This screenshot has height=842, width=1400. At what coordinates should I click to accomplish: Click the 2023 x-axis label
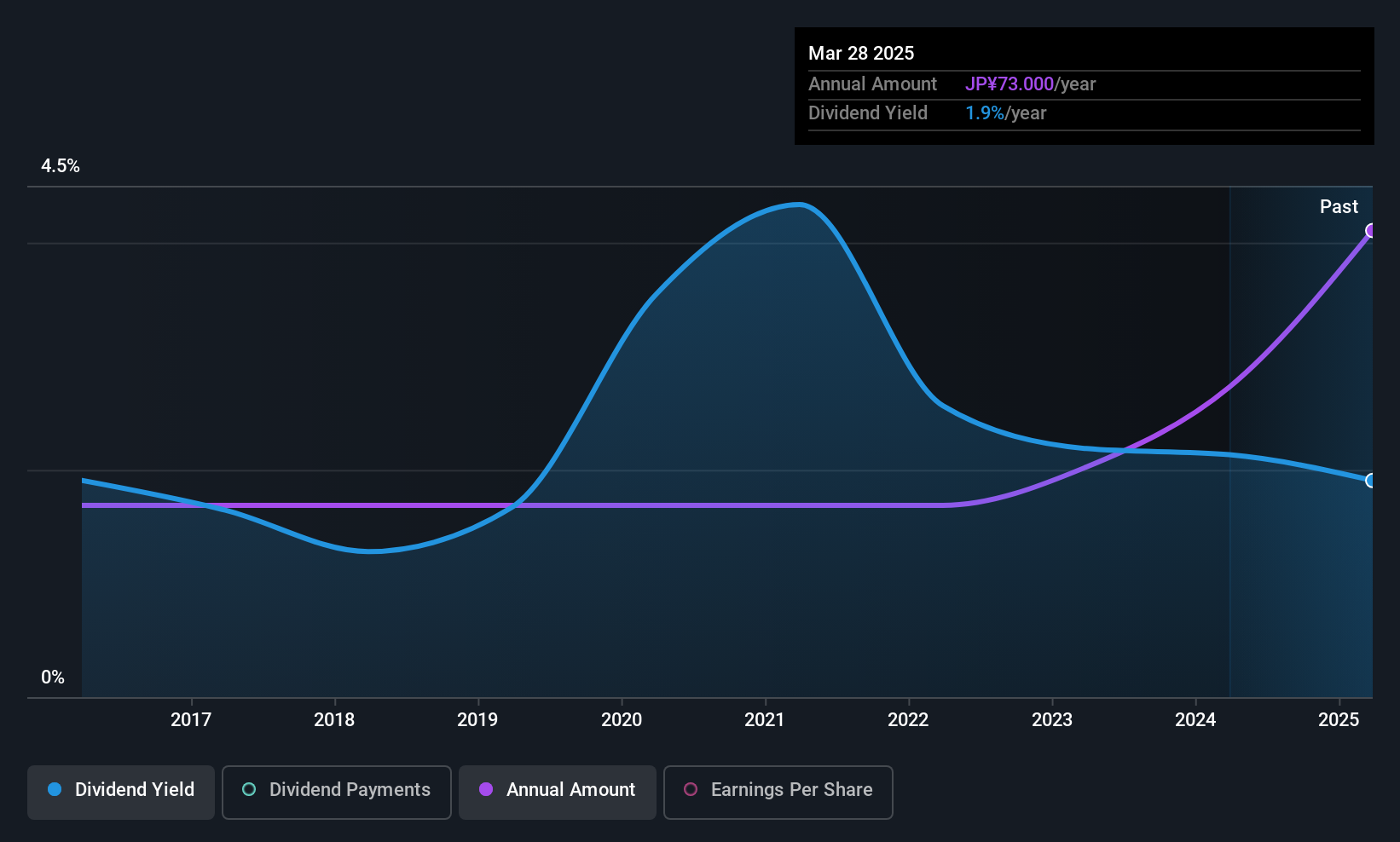click(1052, 719)
